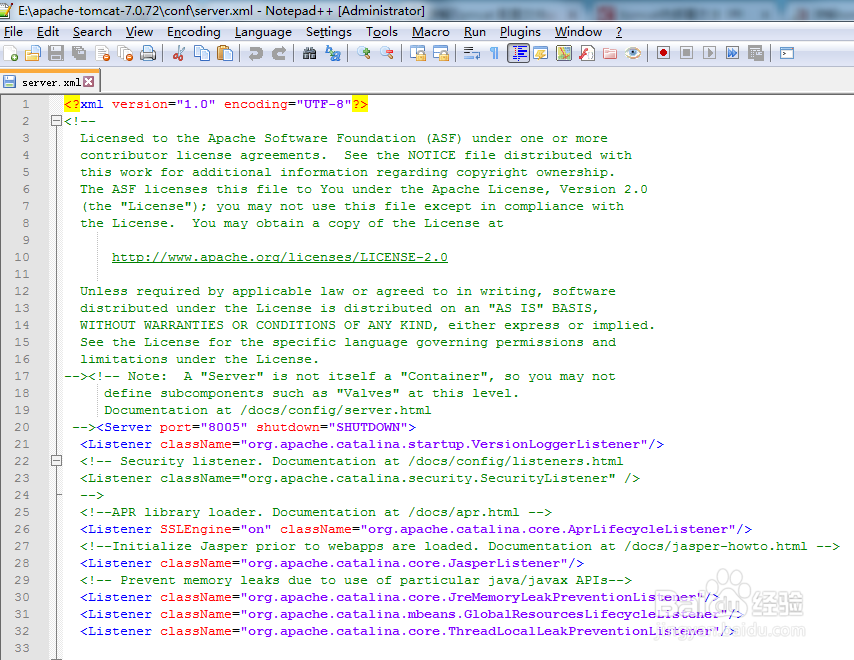Click the launch command prompt toolbar icon
The height and width of the screenshot is (660, 854).
click(x=786, y=53)
